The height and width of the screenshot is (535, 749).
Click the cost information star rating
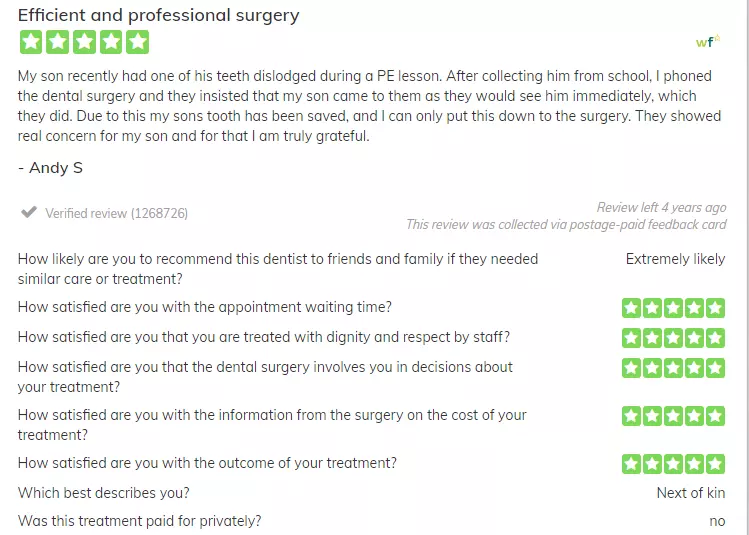673,416
